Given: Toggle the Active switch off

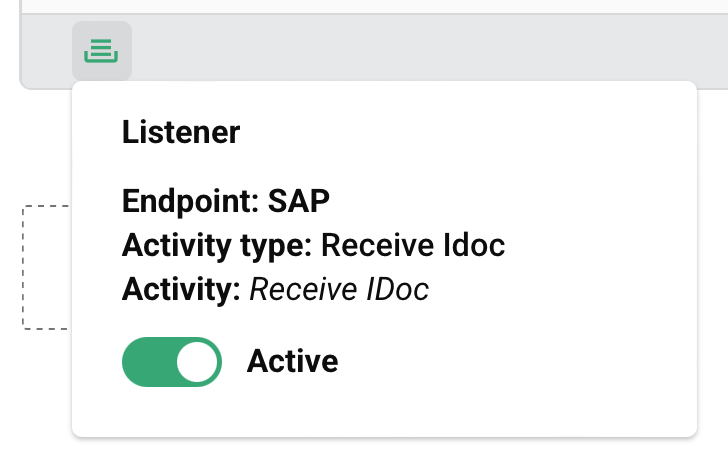Looking at the screenshot, I should (x=171, y=361).
